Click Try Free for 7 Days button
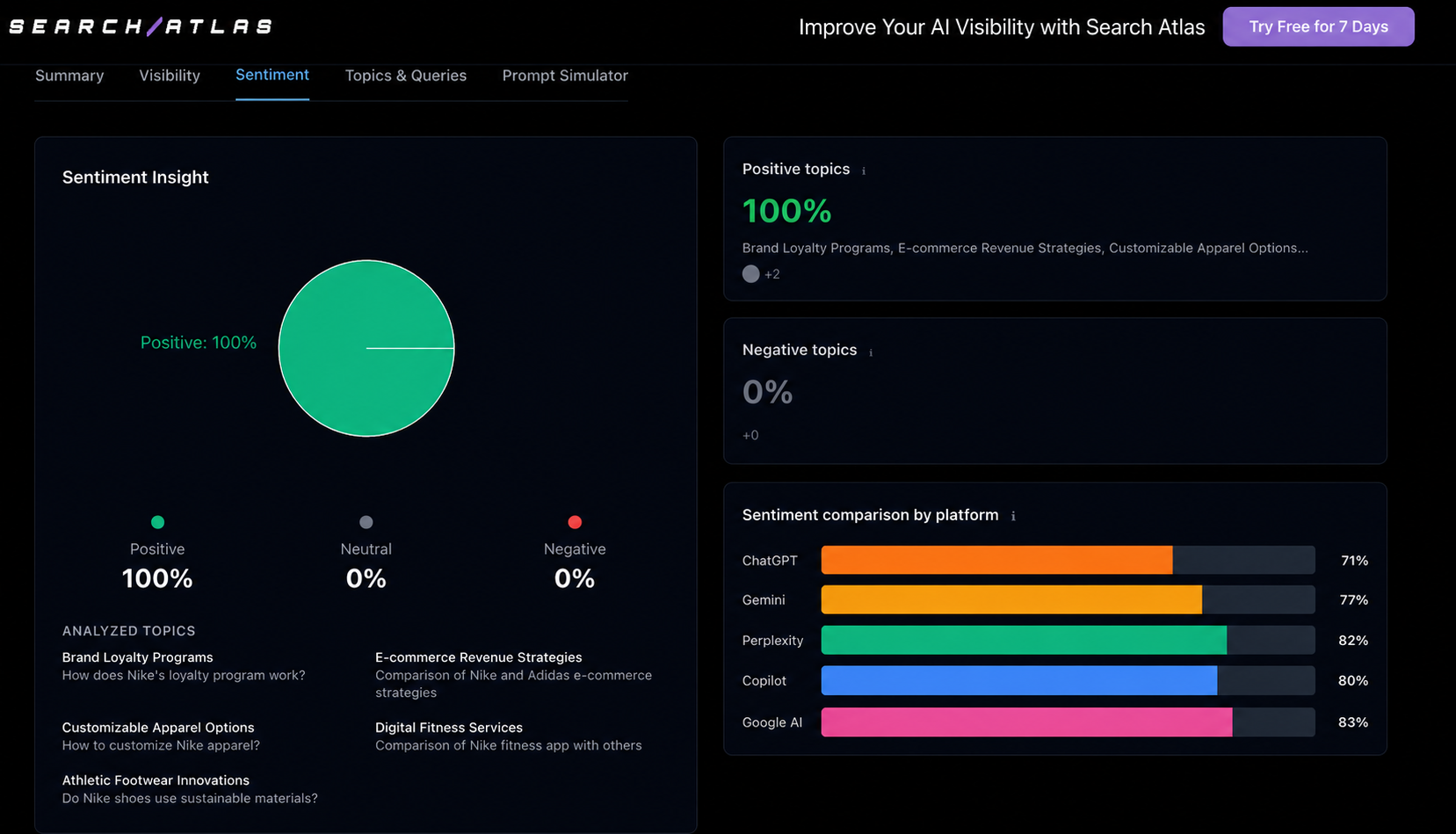1456x834 pixels. (1318, 26)
